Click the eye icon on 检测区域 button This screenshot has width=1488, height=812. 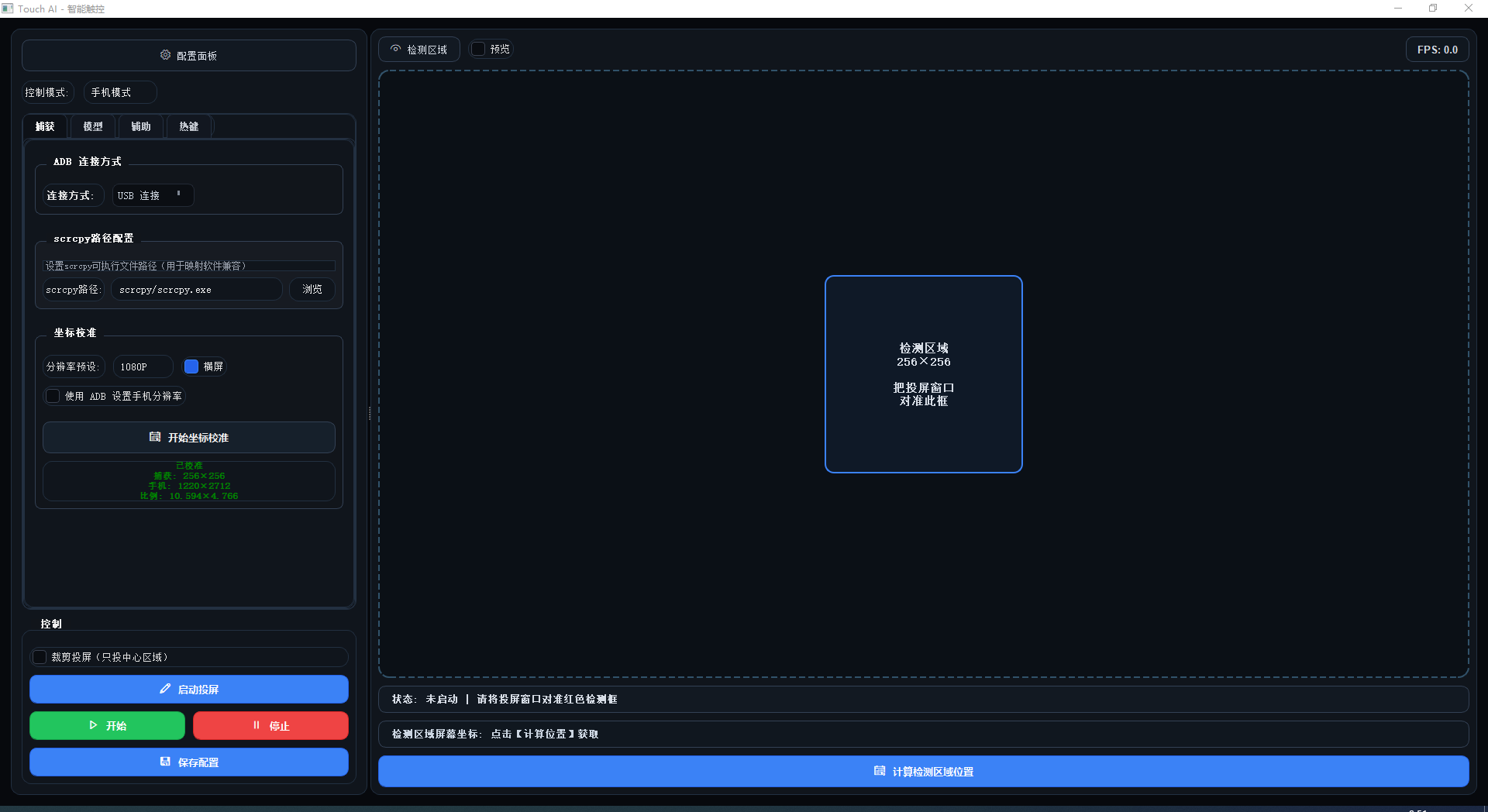click(395, 49)
